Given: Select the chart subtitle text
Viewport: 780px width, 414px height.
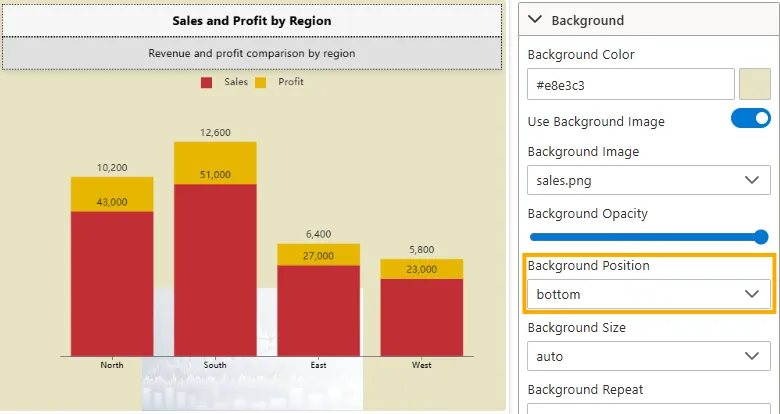Looking at the screenshot, I should tap(251, 53).
